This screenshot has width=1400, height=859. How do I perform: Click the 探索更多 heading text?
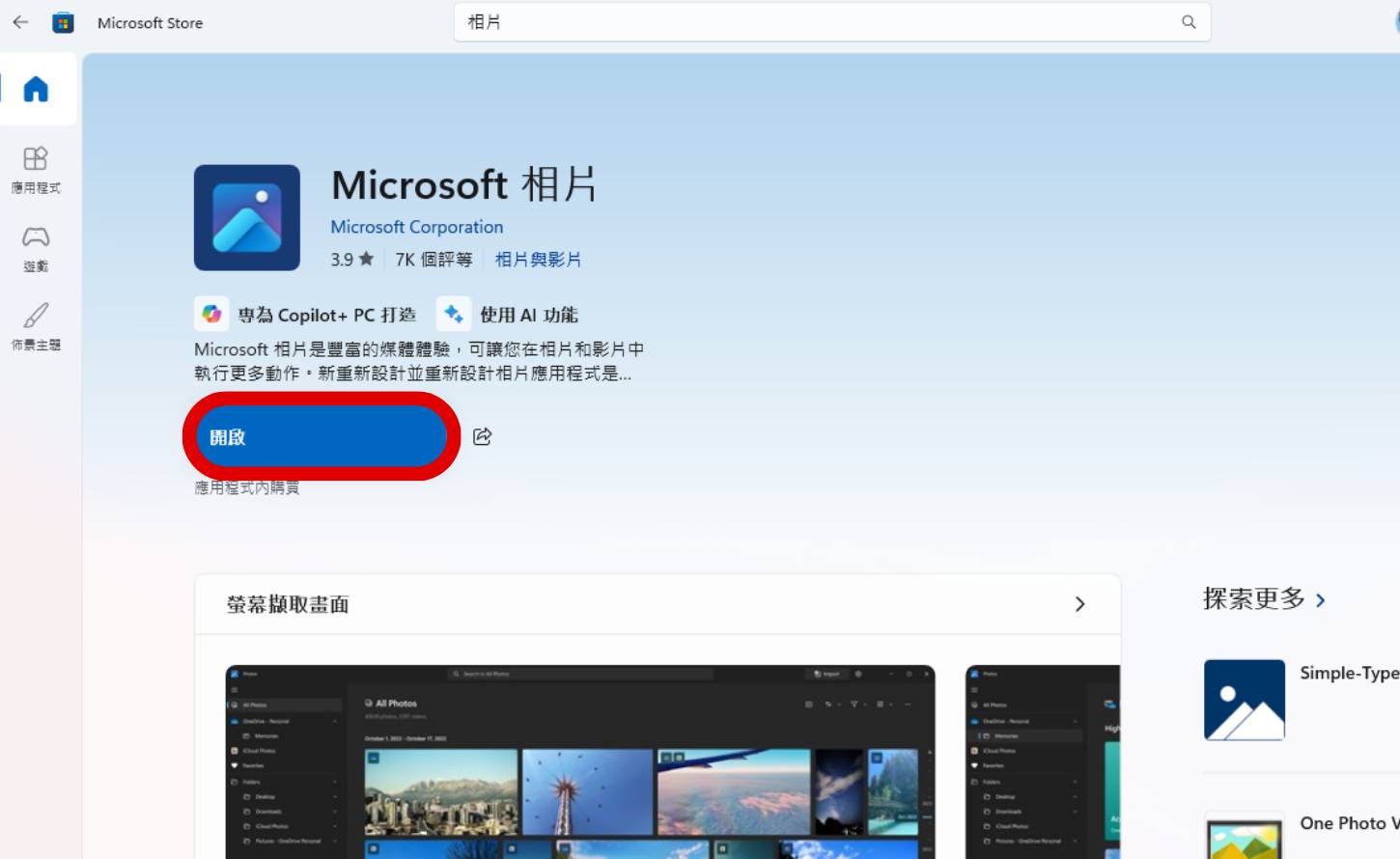click(1253, 599)
